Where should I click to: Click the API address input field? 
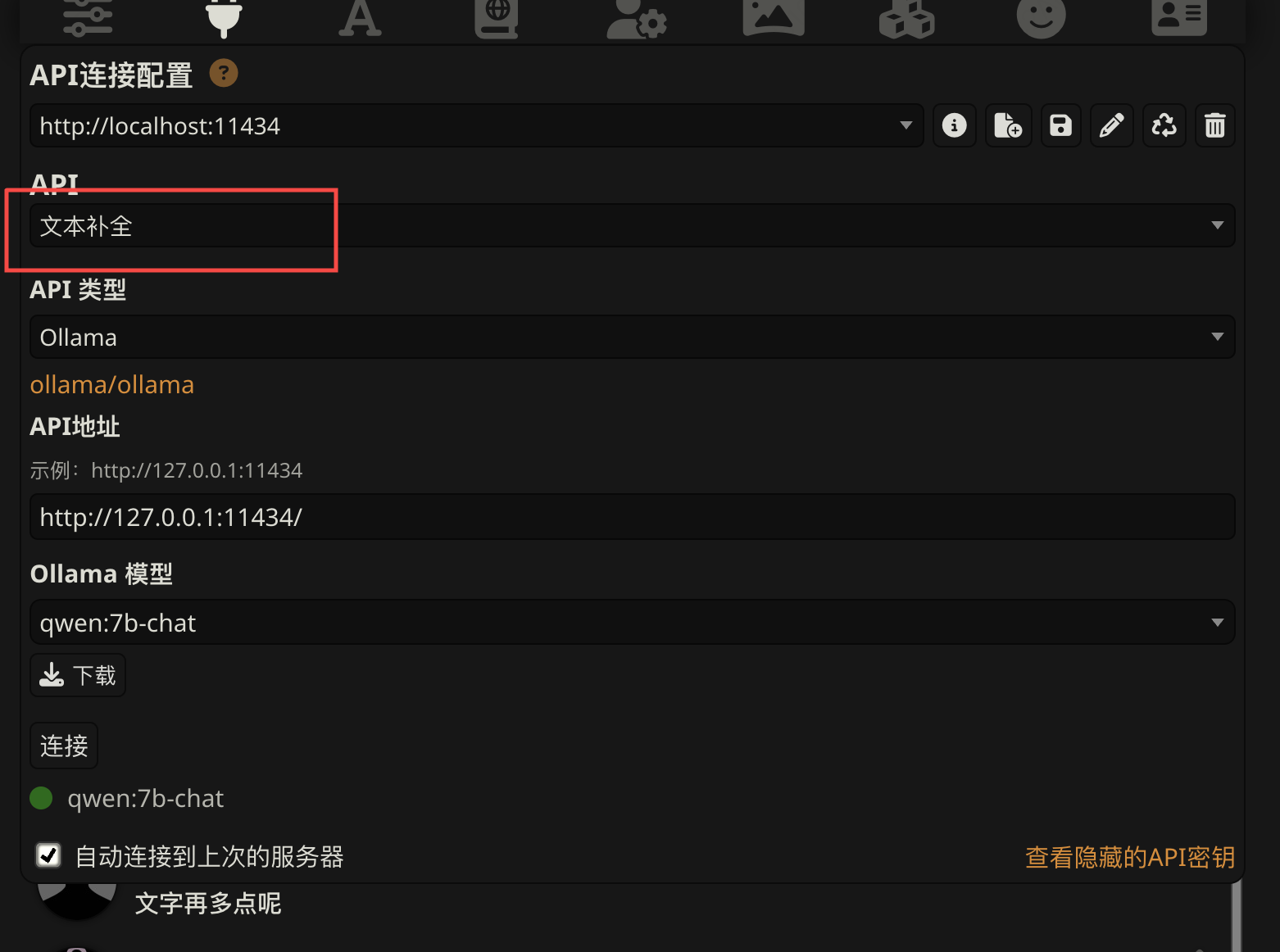point(633,516)
